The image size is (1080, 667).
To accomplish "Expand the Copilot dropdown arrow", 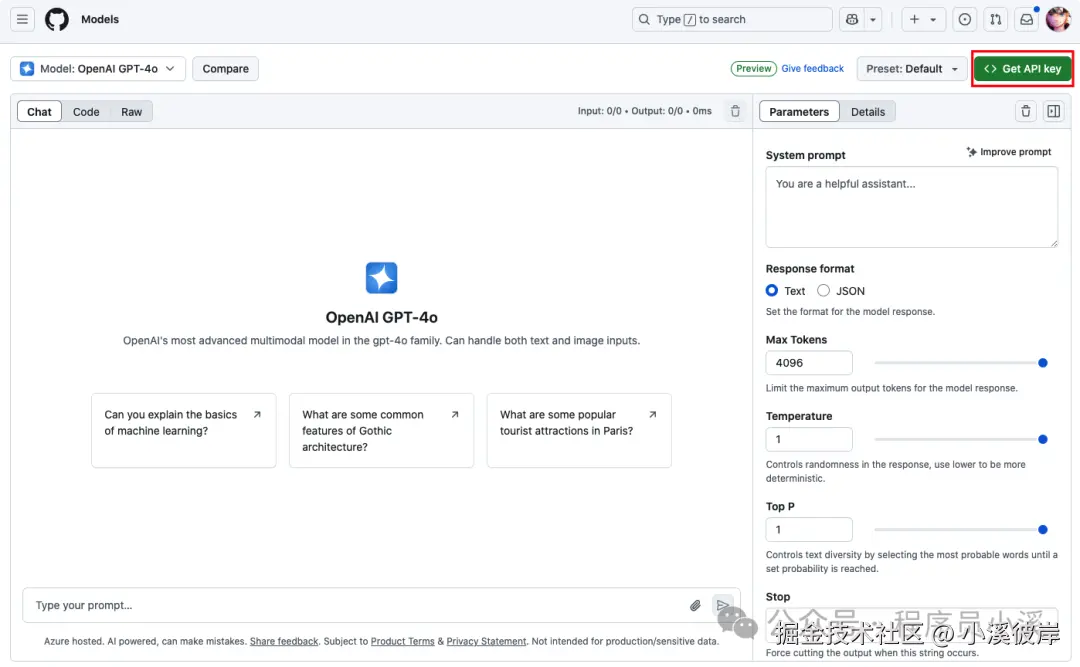I will point(873,19).
